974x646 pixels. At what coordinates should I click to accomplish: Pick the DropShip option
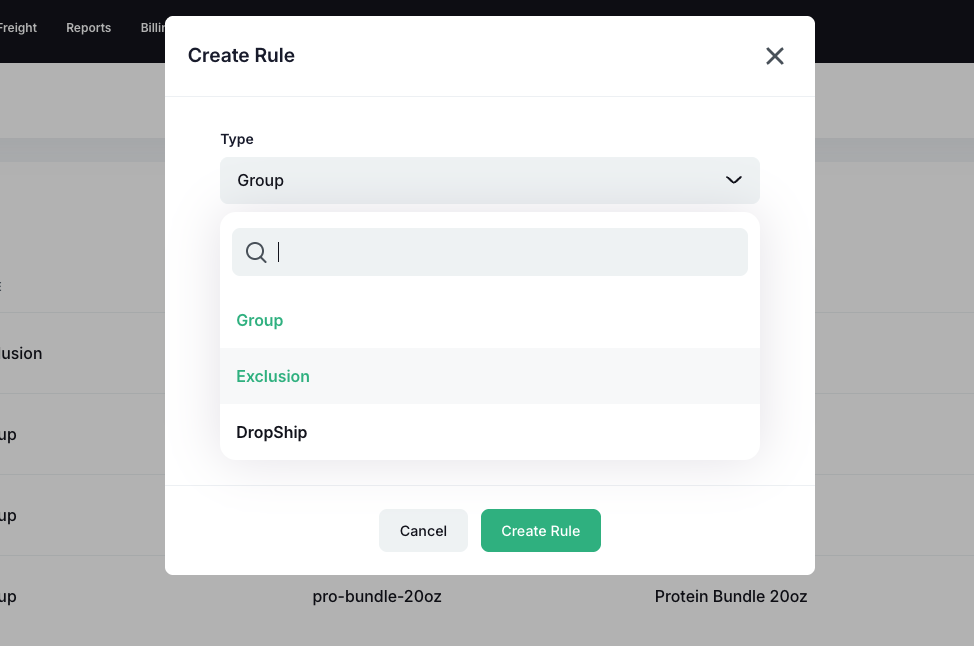272,432
